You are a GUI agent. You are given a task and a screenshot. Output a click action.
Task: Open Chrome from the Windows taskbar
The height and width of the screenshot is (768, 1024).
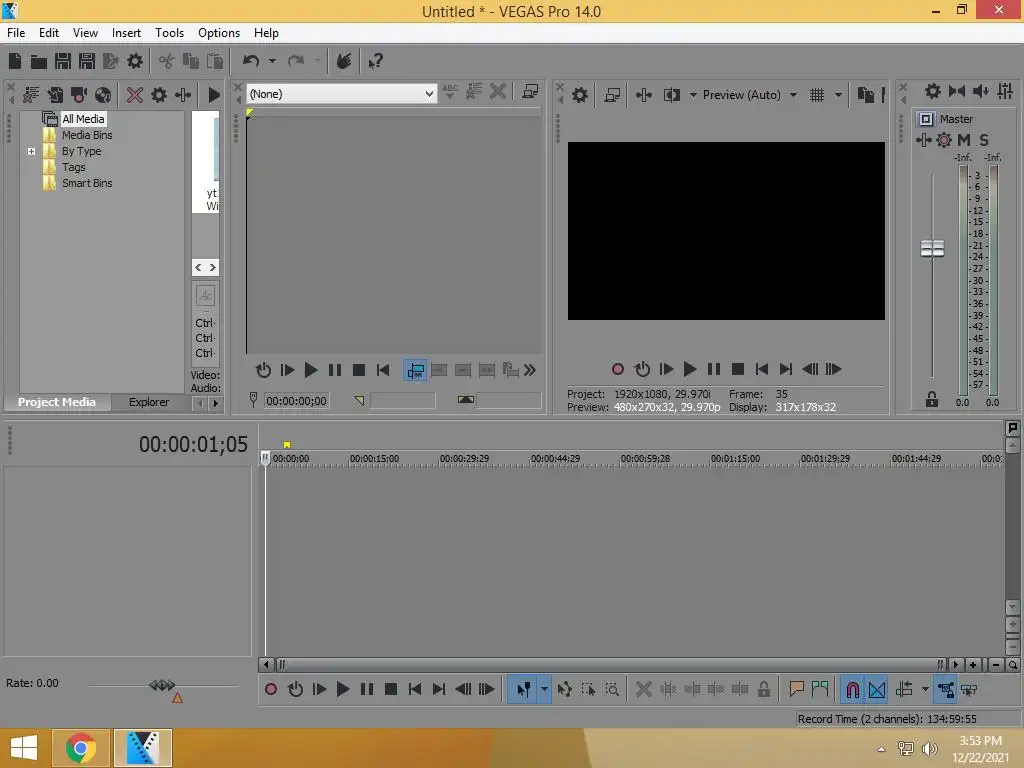pyautogui.click(x=81, y=748)
